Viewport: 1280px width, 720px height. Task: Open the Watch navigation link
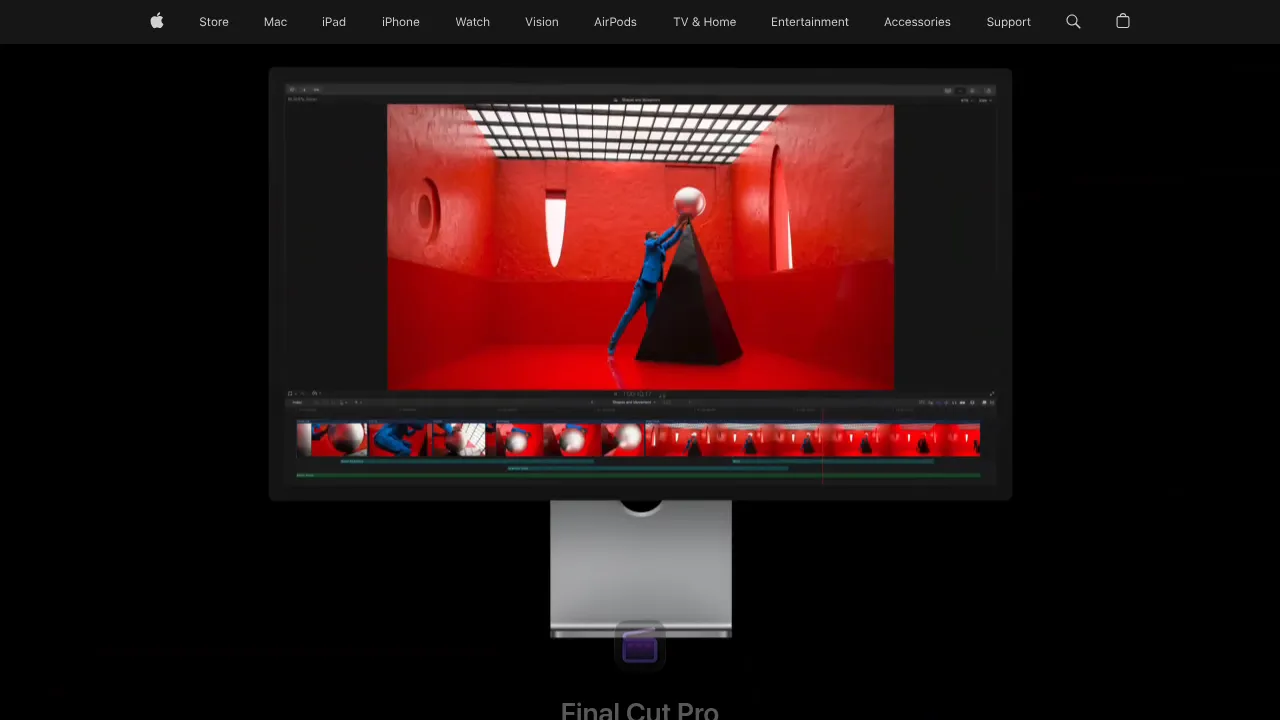click(x=473, y=22)
